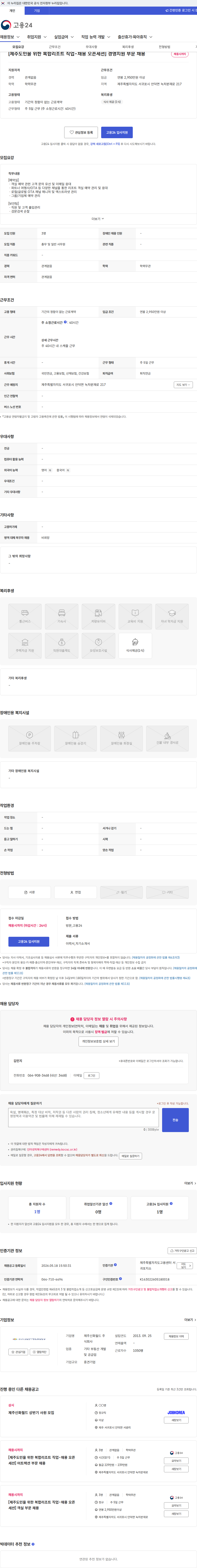Screen dimensions: 197x1568
Task: Open the 지도 보기 dropdown
Action: (183, 385)
